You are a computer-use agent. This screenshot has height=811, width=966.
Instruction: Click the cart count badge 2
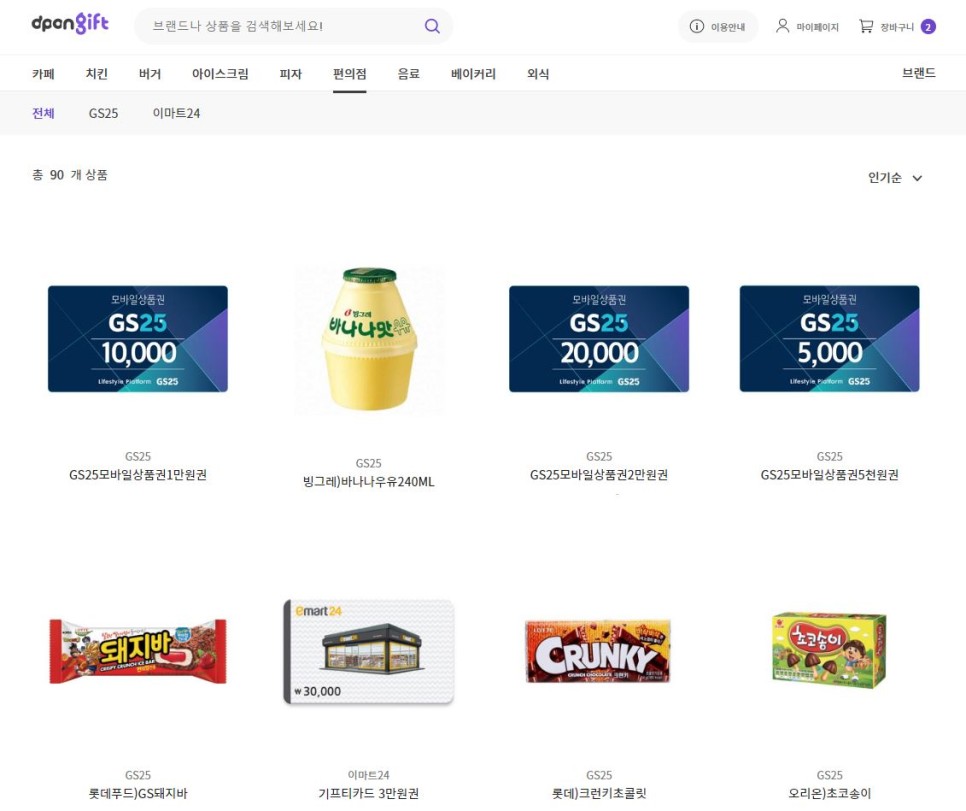(928, 26)
